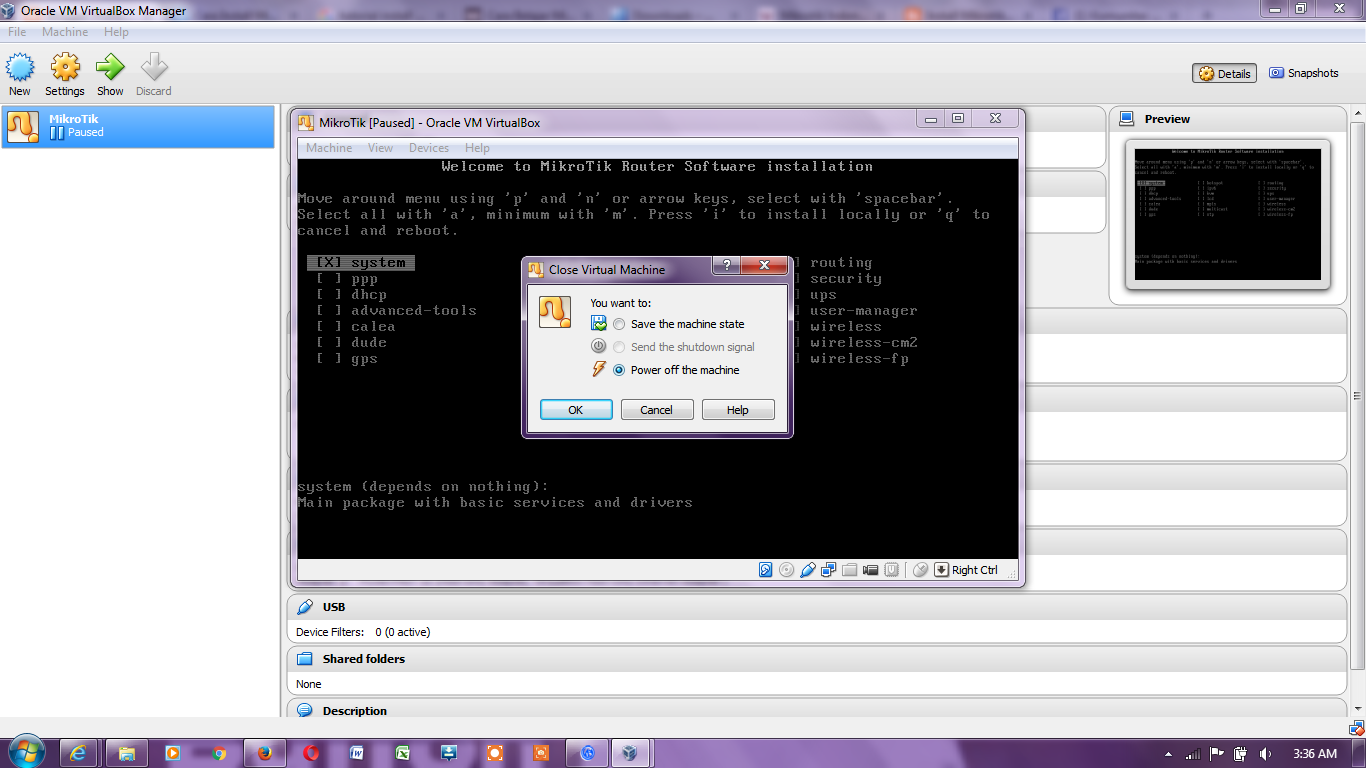
Task: Click 'Device Filters: 0 (0 active)' text
Action: [363, 632]
